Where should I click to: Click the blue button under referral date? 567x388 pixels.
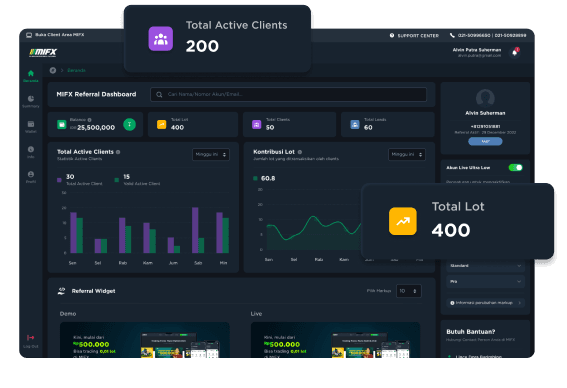click(x=485, y=141)
